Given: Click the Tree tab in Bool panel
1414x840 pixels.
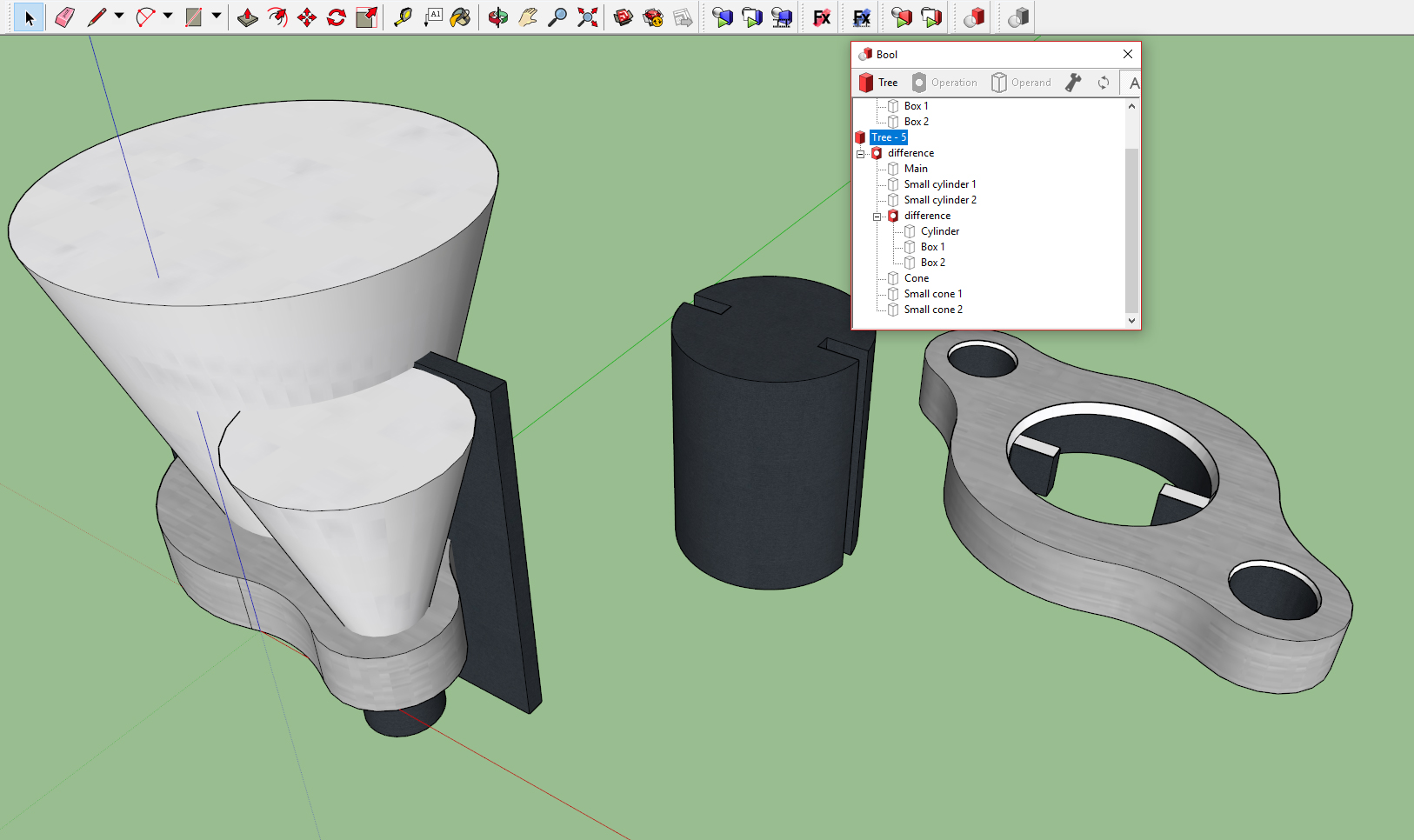Looking at the screenshot, I should (878, 83).
